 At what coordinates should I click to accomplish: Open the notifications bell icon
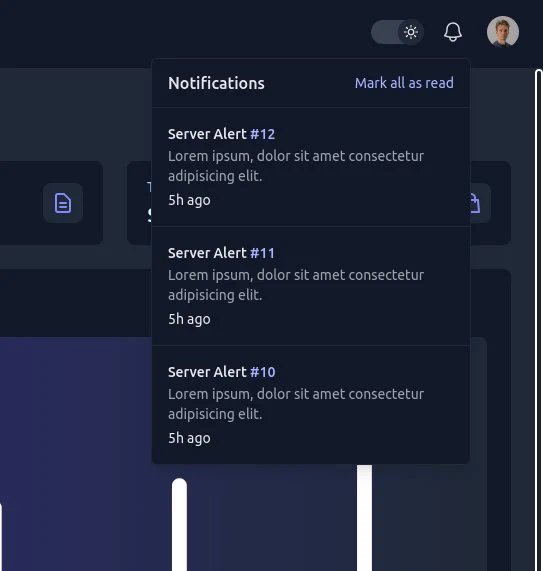coord(453,32)
